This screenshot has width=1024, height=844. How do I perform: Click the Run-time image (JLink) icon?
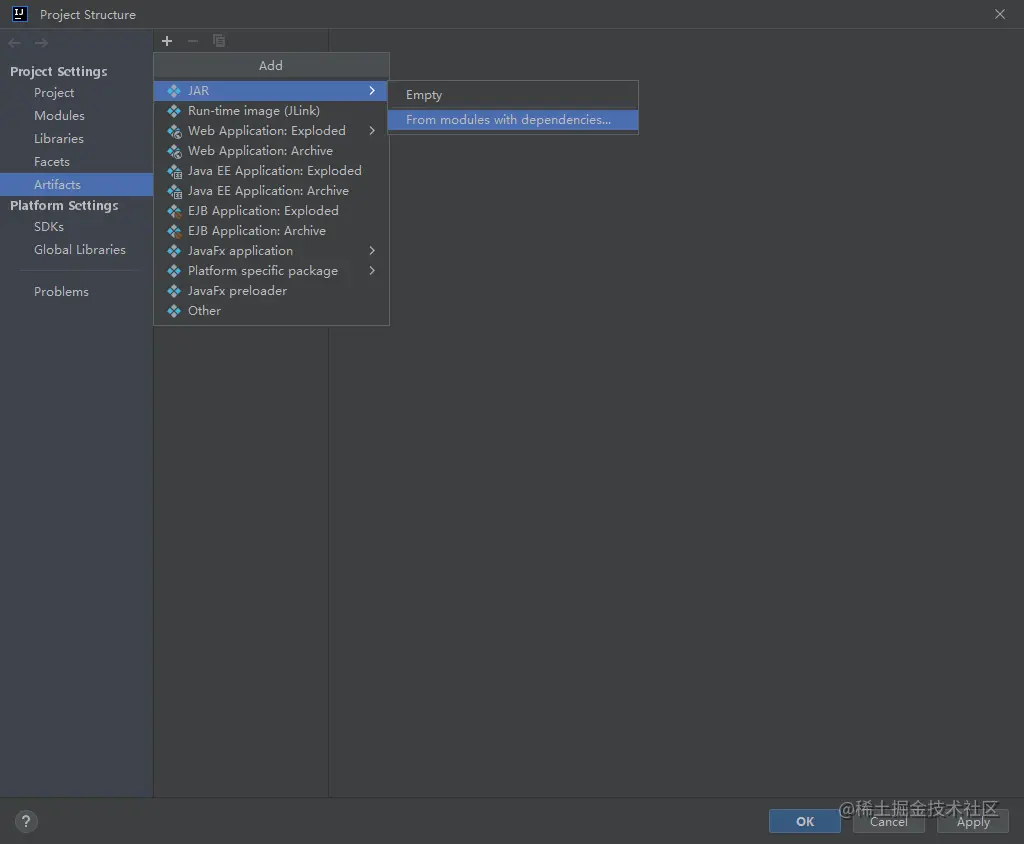pos(174,111)
